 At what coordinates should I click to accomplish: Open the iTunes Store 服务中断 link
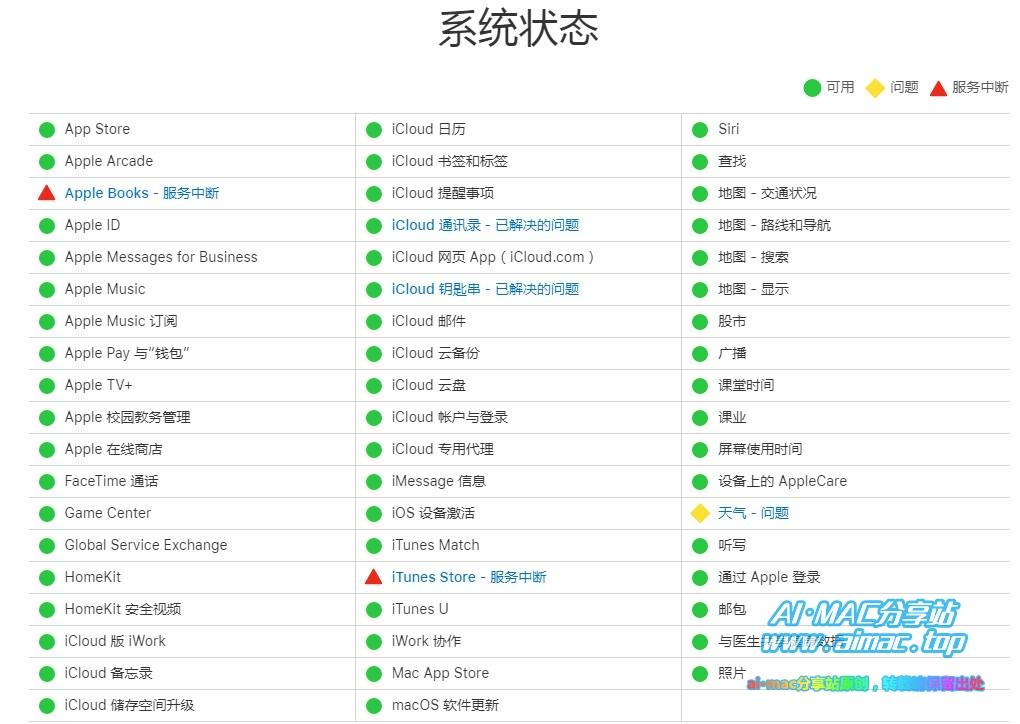pyautogui.click(x=469, y=577)
